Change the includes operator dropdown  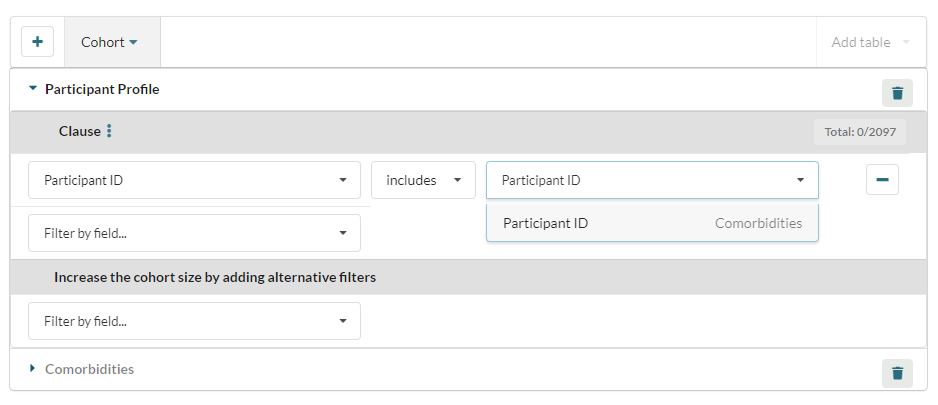[423, 181]
